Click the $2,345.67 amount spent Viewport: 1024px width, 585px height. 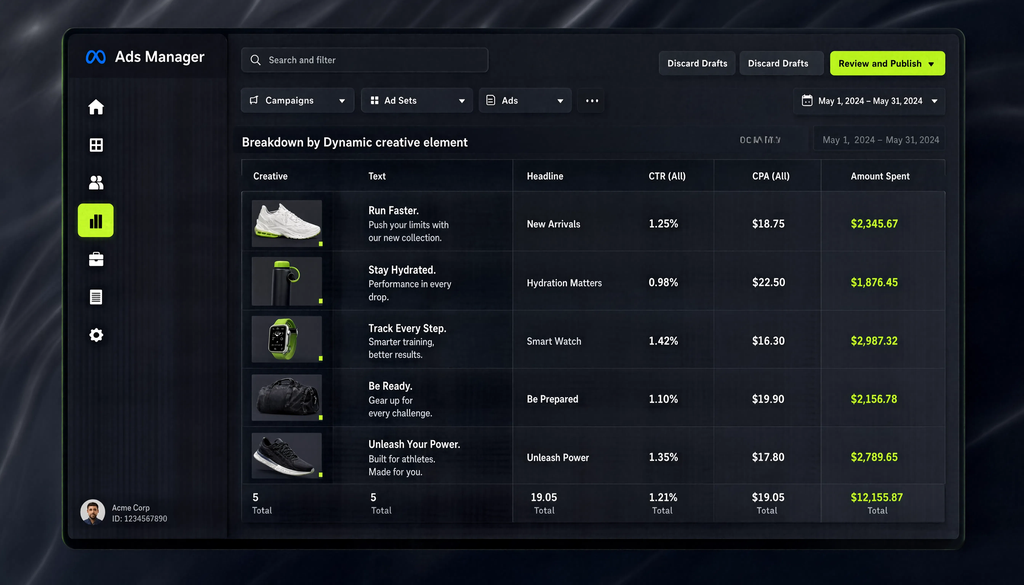coord(874,224)
